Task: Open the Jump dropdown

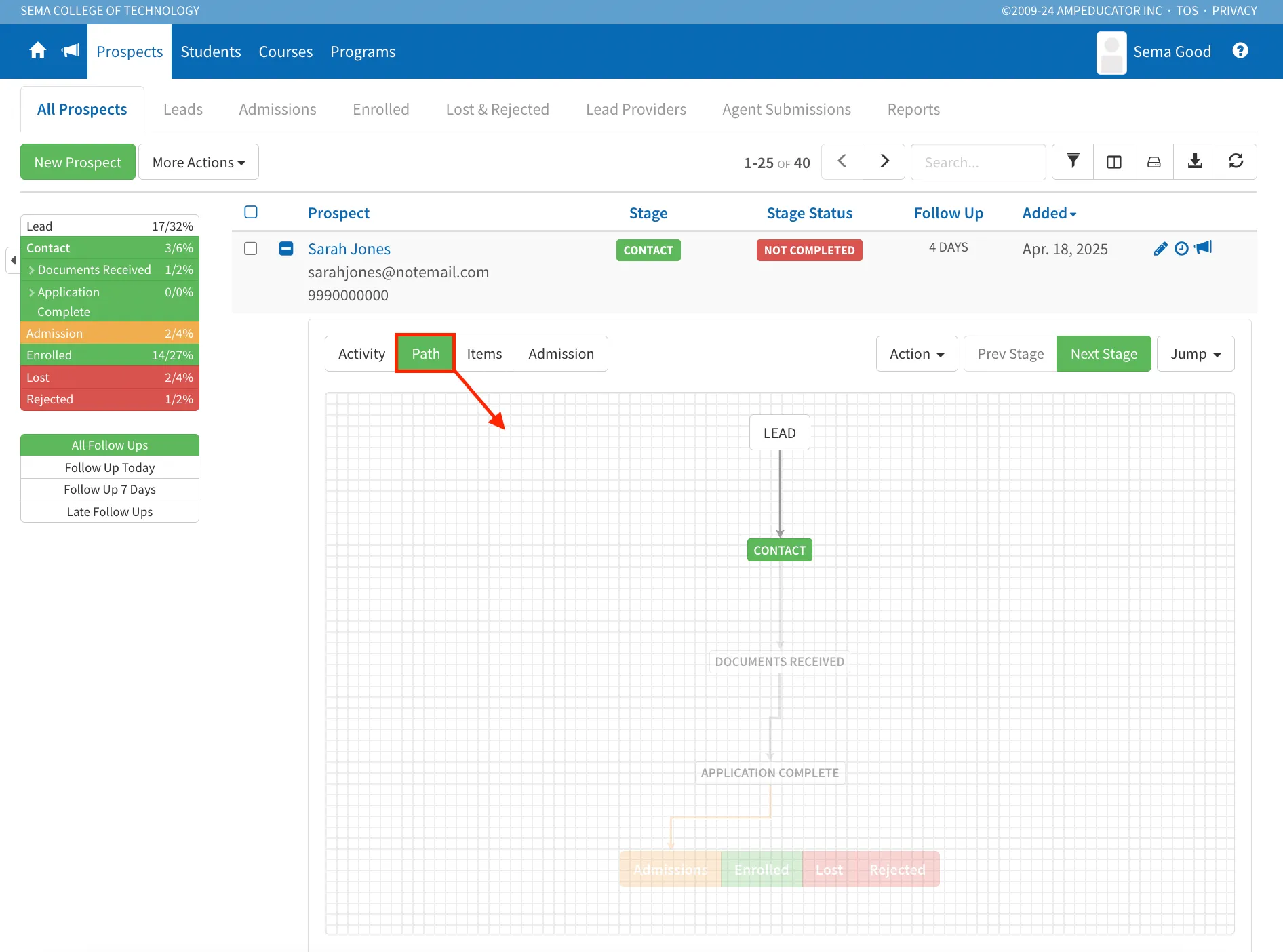Action: [1196, 354]
